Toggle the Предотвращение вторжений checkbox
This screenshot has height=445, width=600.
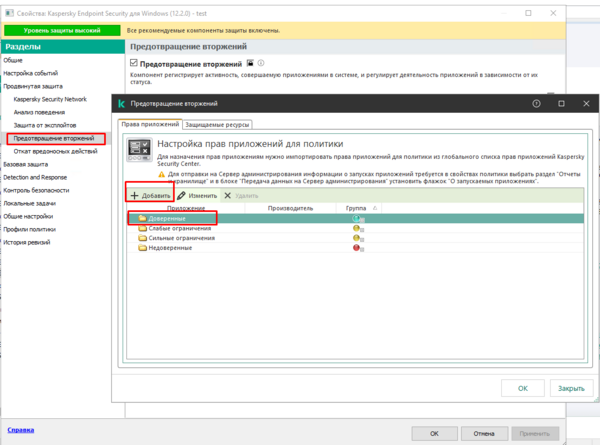[x=134, y=63]
